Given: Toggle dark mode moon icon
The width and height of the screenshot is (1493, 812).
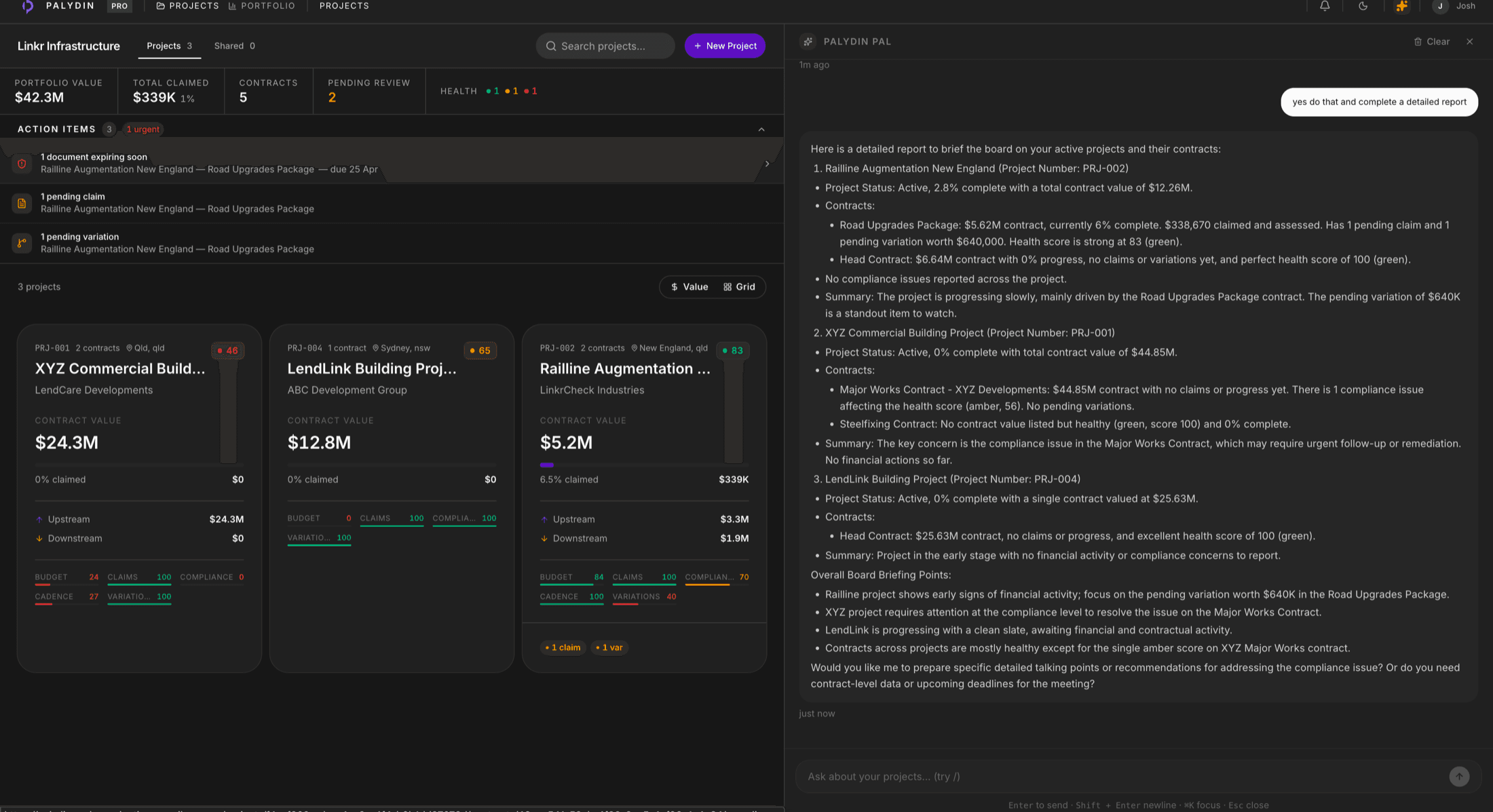Looking at the screenshot, I should [1363, 6].
